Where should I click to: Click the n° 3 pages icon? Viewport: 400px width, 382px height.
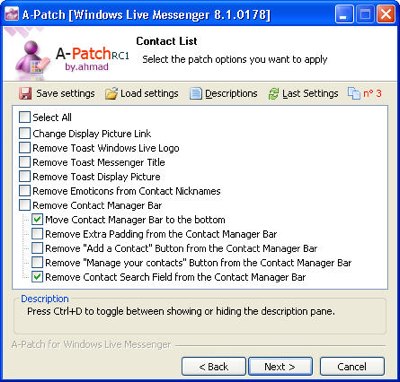coord(354,94)
